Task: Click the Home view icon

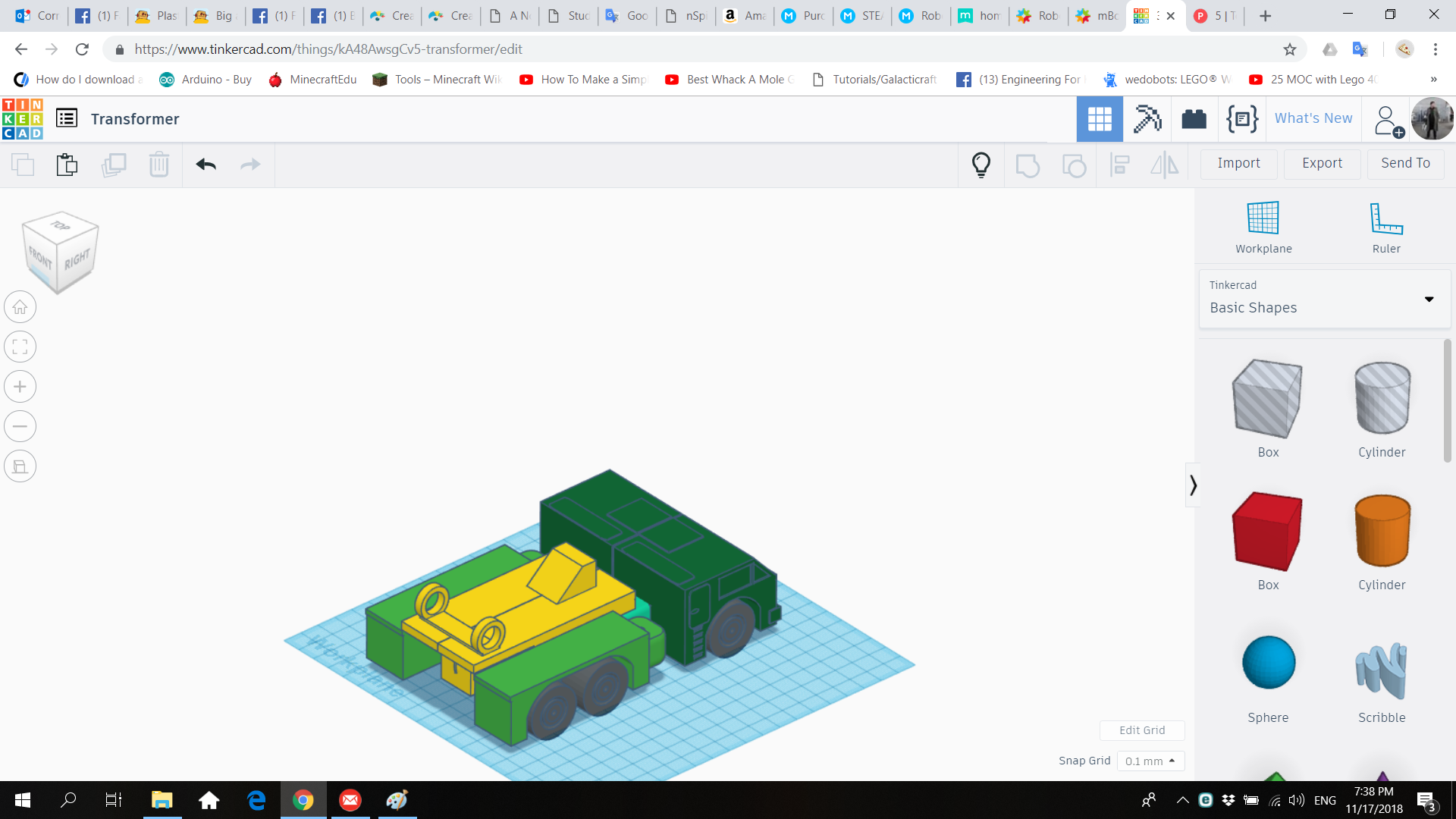Action: [x=20, y=307]
